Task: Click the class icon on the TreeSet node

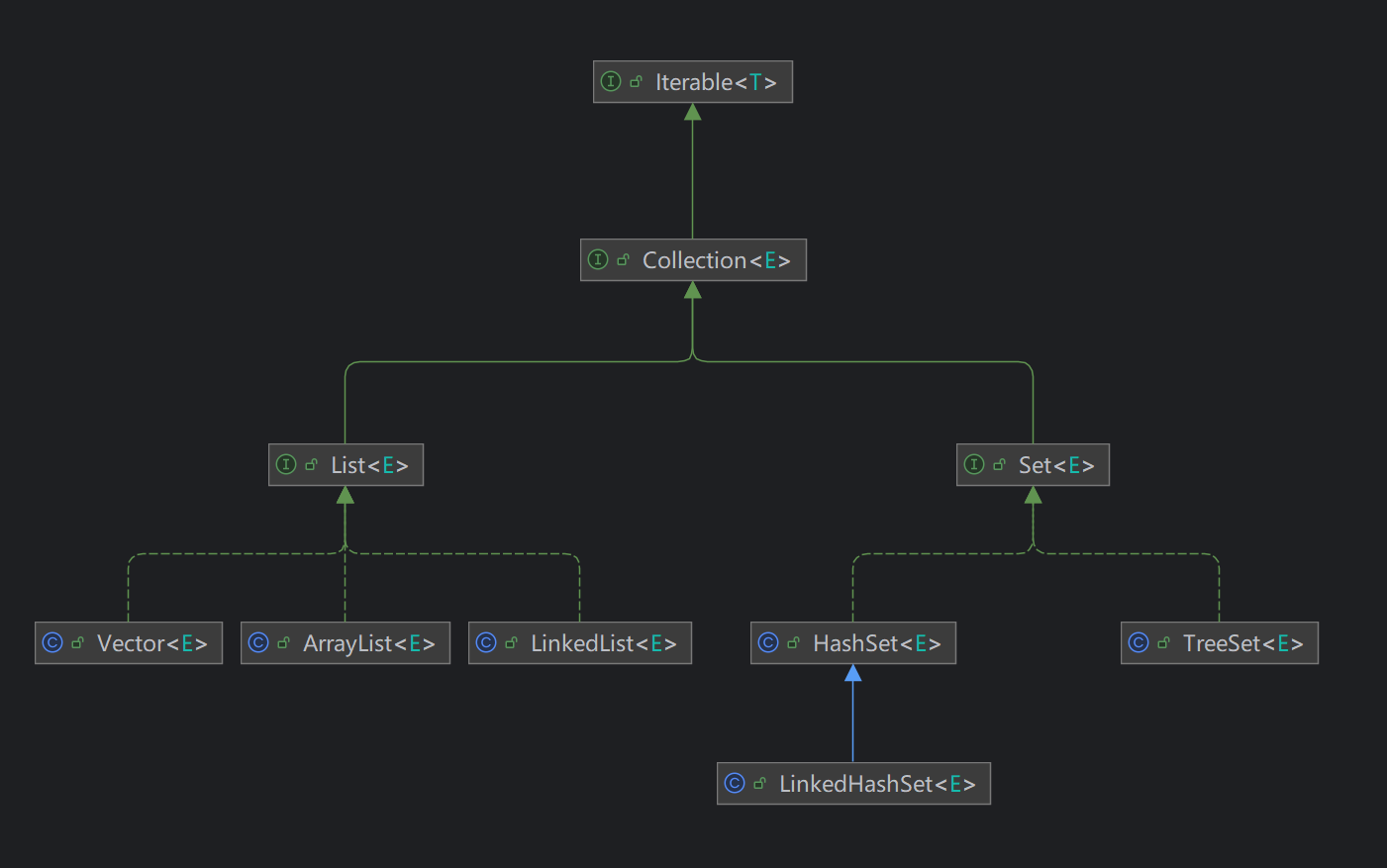Action: [1139, 643]
